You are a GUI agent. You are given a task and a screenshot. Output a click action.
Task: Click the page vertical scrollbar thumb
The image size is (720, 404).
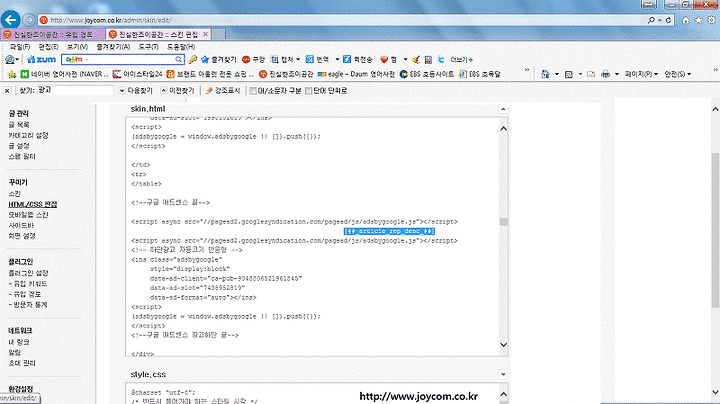[x=715, y=230]
